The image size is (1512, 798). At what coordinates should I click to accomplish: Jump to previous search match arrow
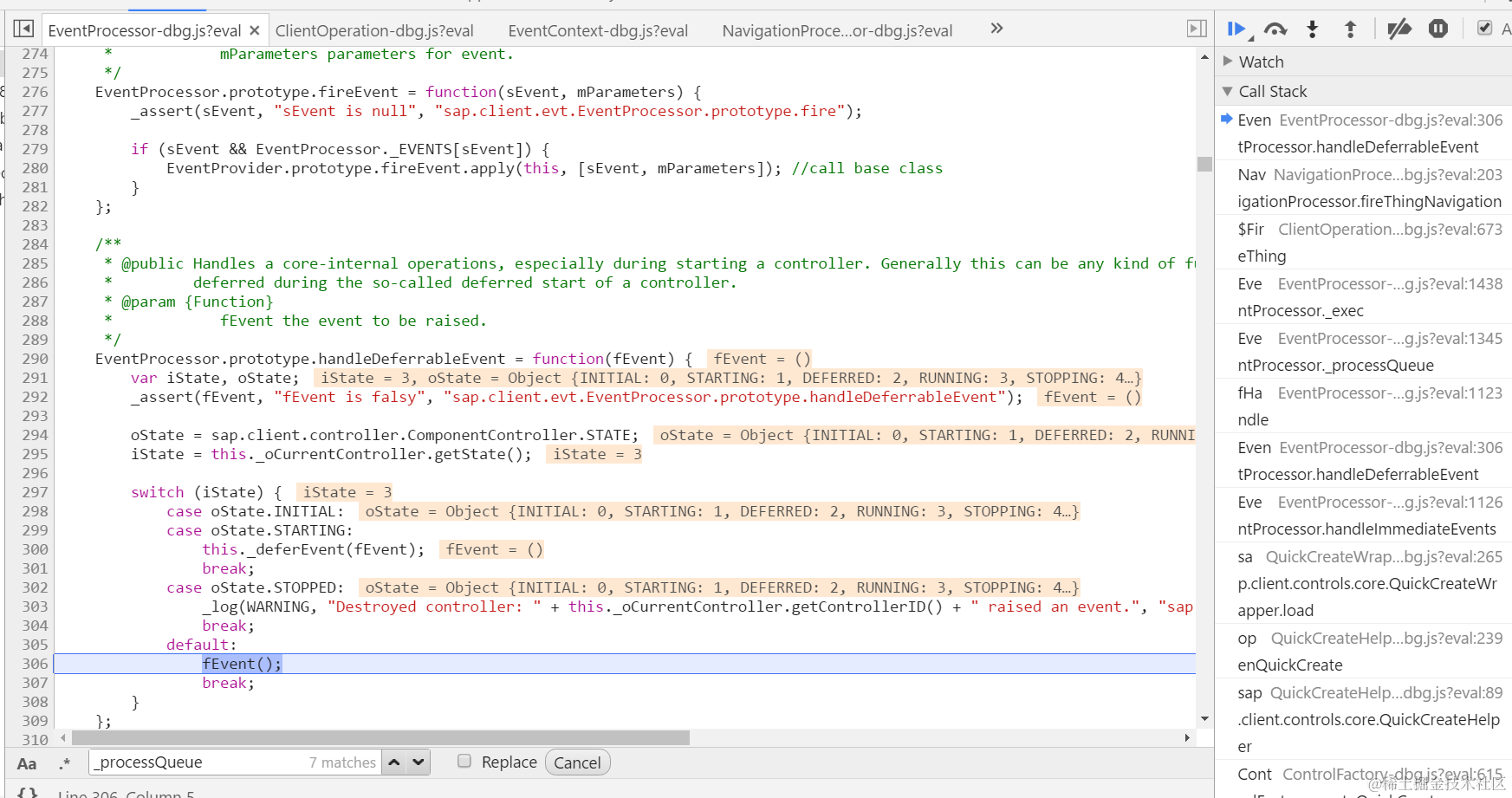point(394,762)
